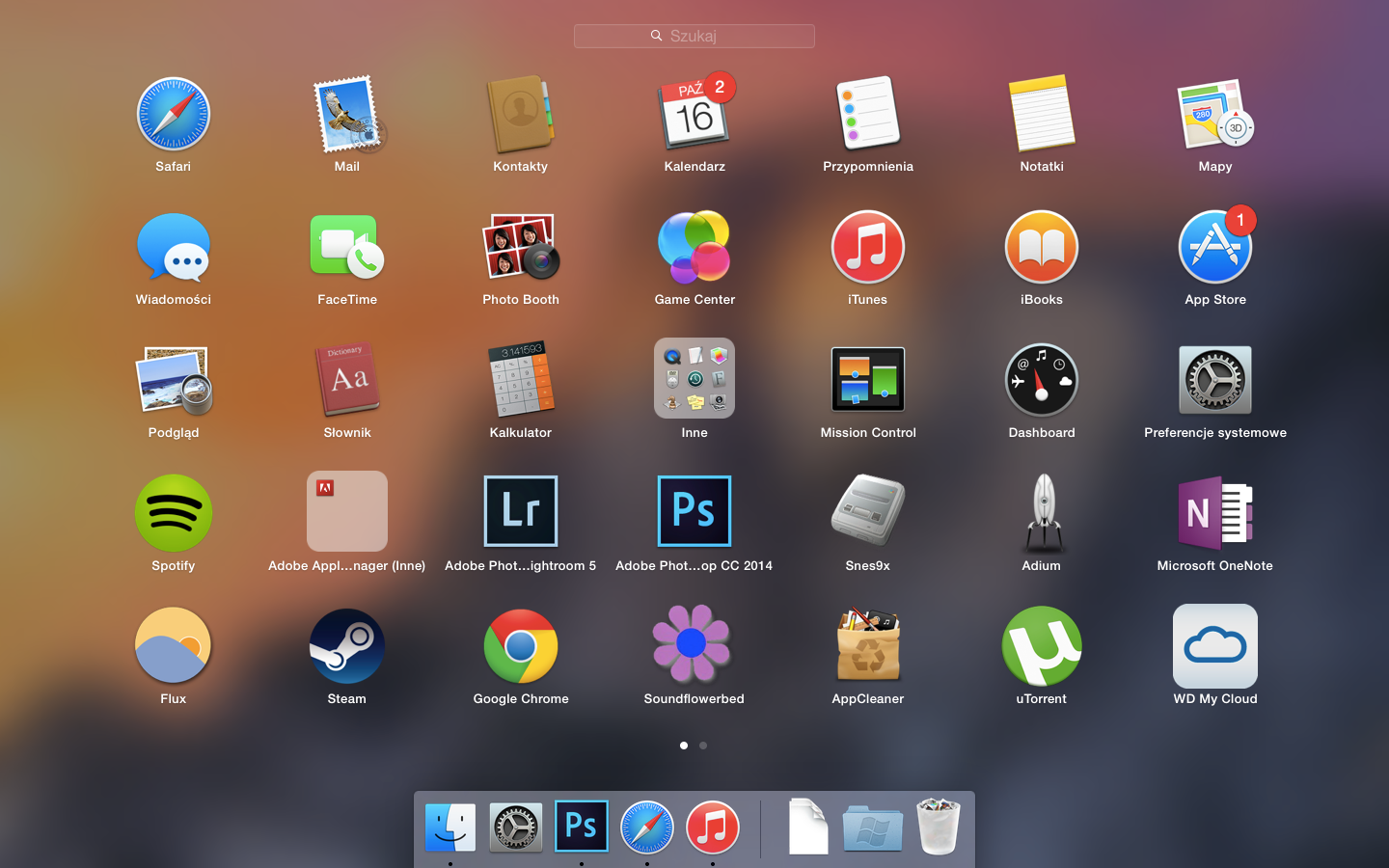Open the Kalendarz app

pyautogui.click(x=694, y=115)
